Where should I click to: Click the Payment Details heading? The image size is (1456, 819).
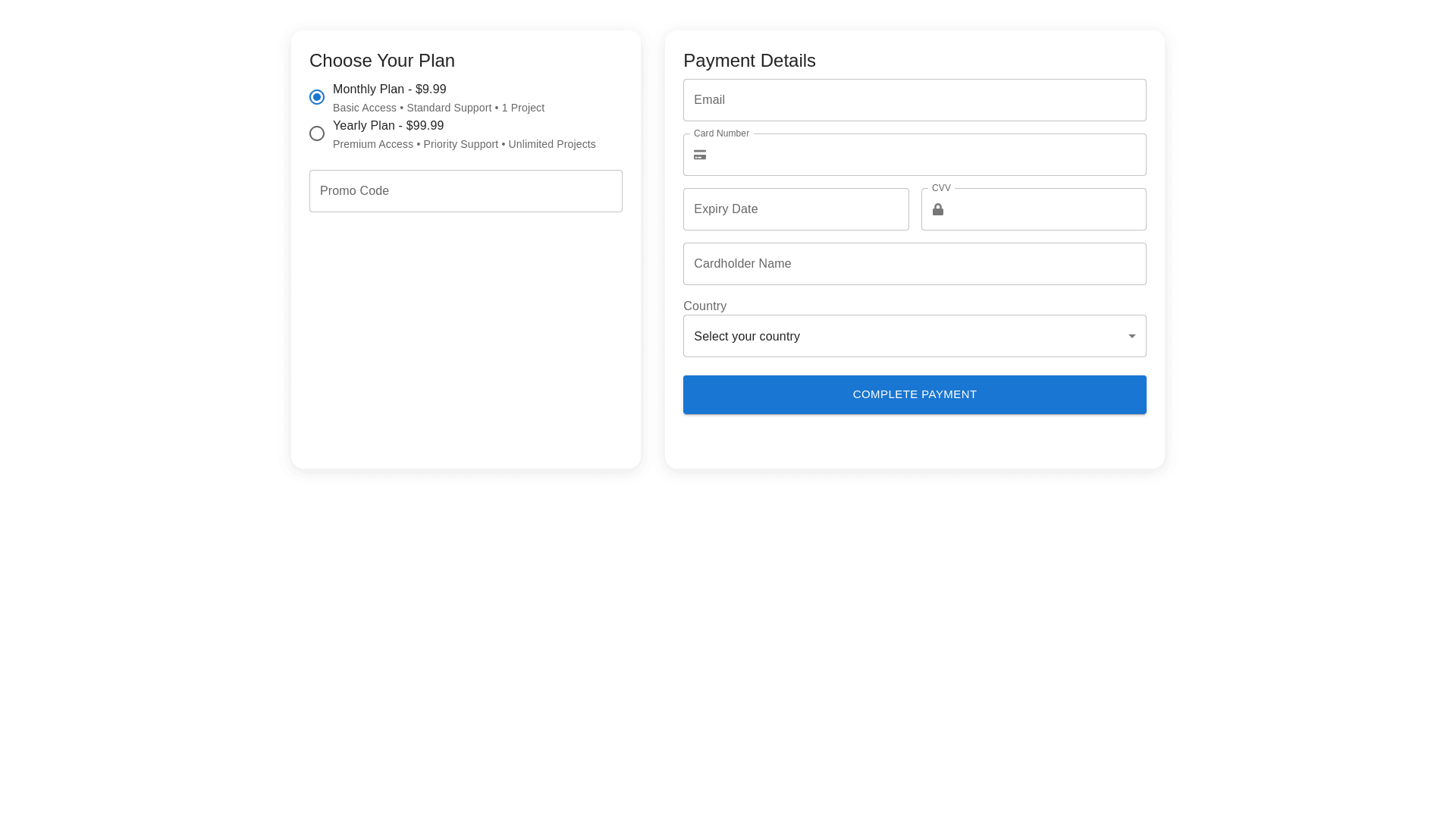[748, 61]
